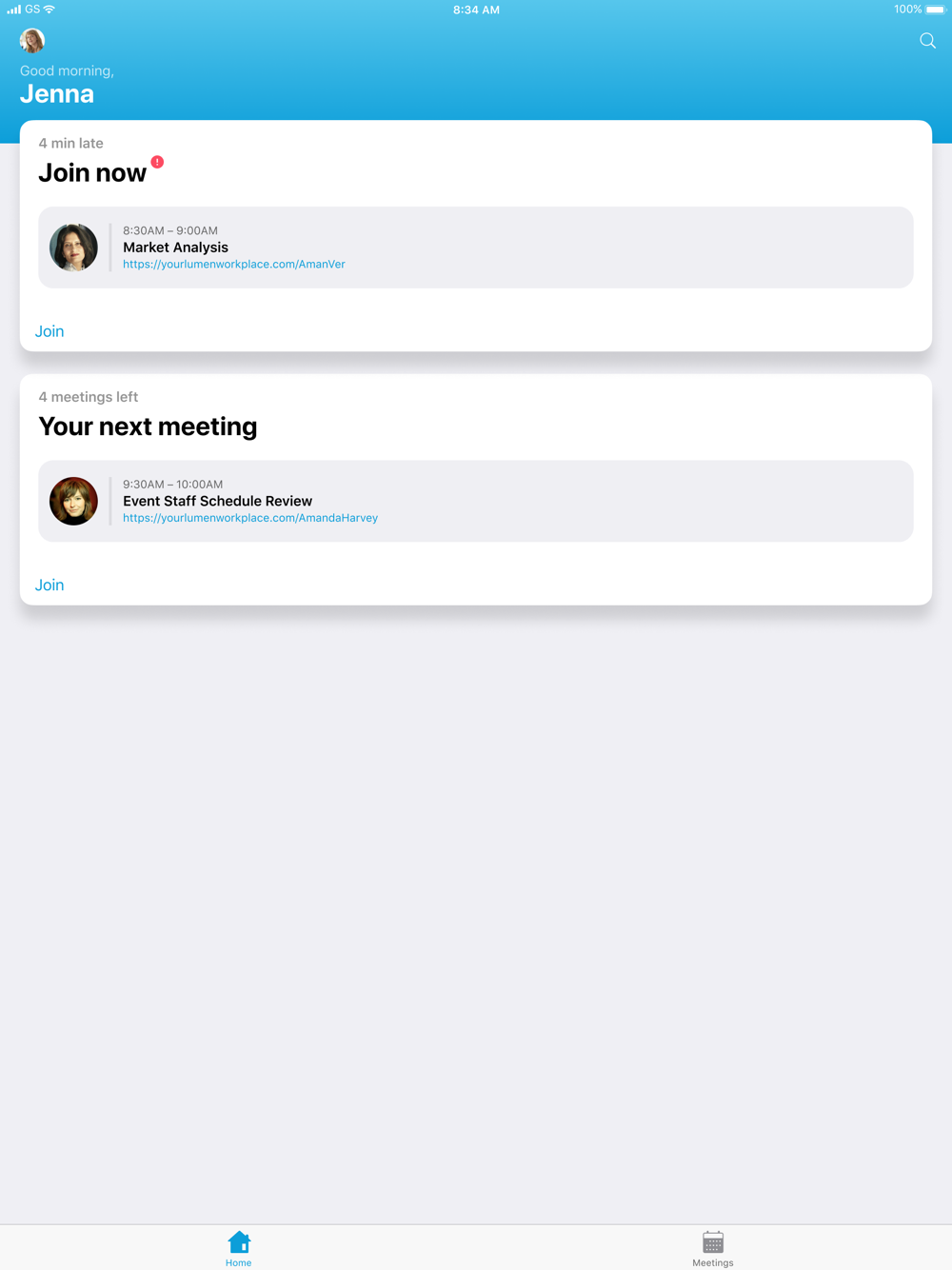Screen dimensions: 952x1270
Task: Select the Market Analysis meeting title
Action: pos(175,248)
